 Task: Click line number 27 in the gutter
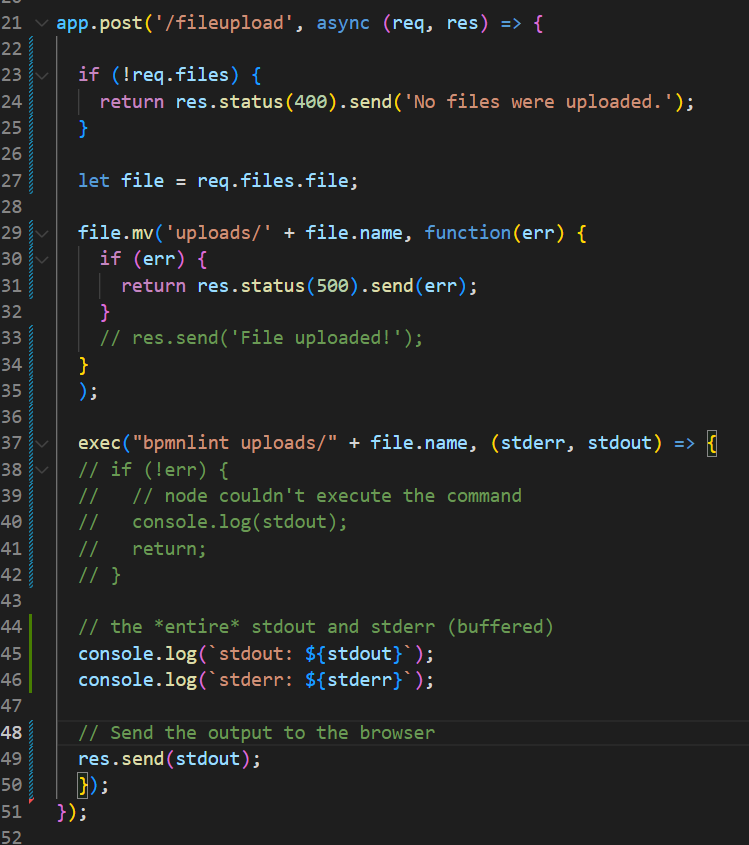pos(11,181)
